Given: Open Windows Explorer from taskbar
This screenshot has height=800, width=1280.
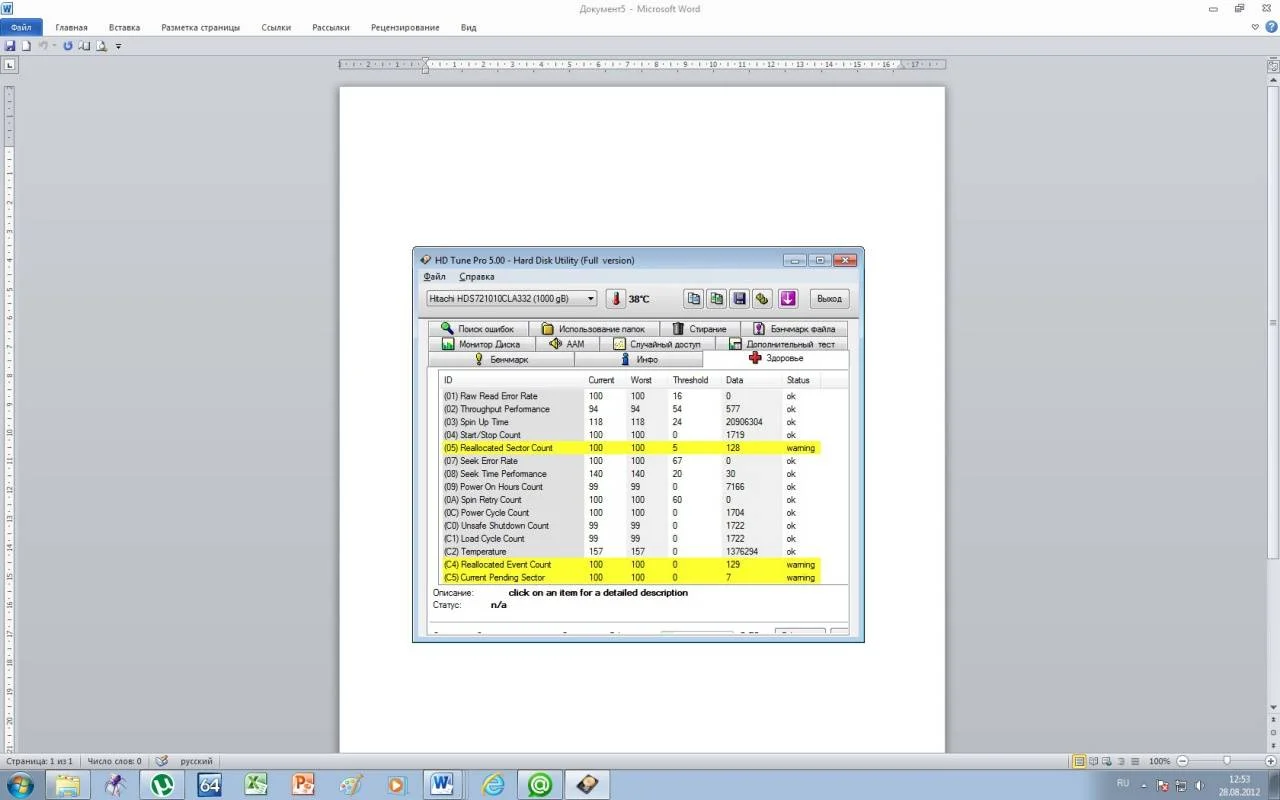Looking at the screenshot, I should (x=68, y=785).
